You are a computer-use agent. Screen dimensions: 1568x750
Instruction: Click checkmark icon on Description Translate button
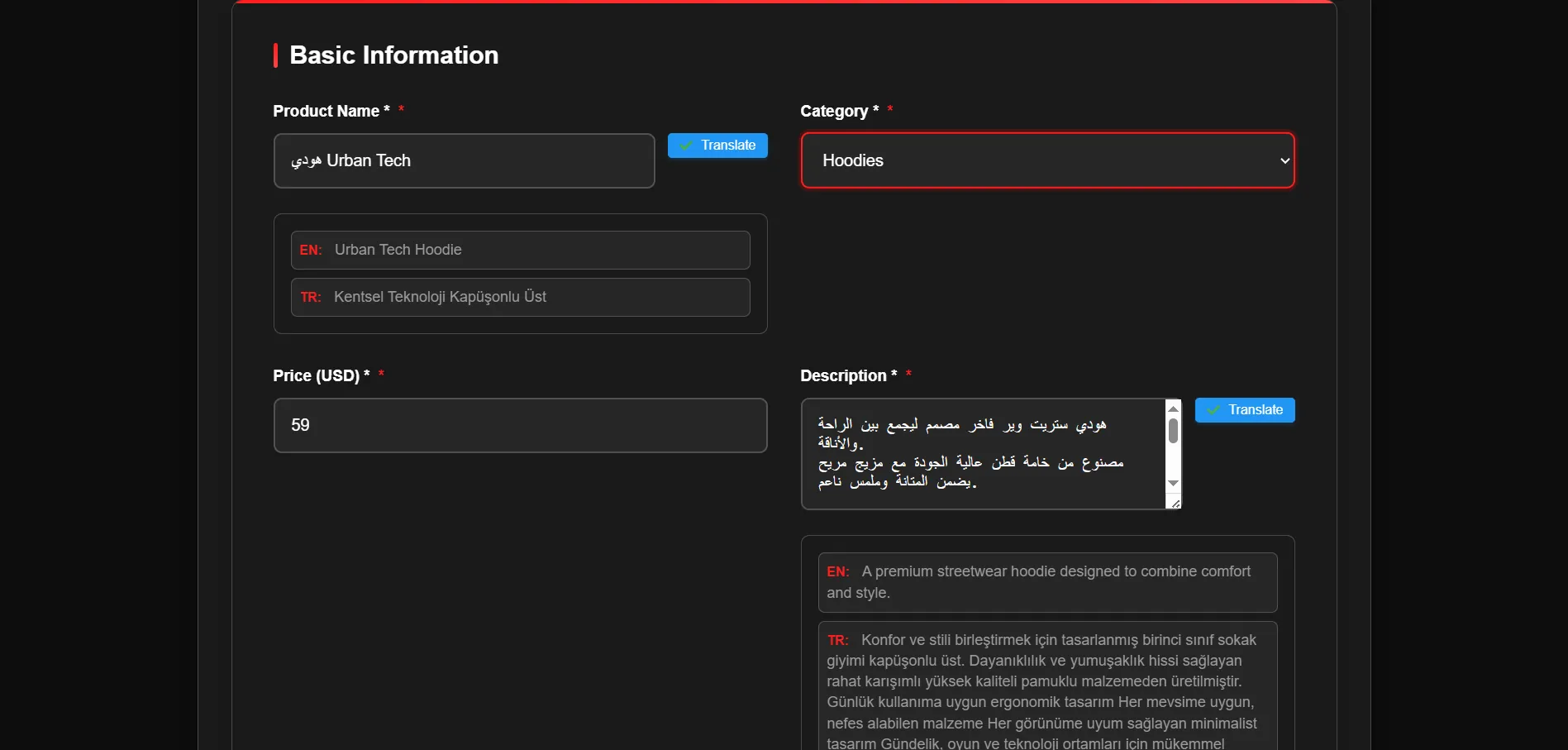click(1213, 410)
